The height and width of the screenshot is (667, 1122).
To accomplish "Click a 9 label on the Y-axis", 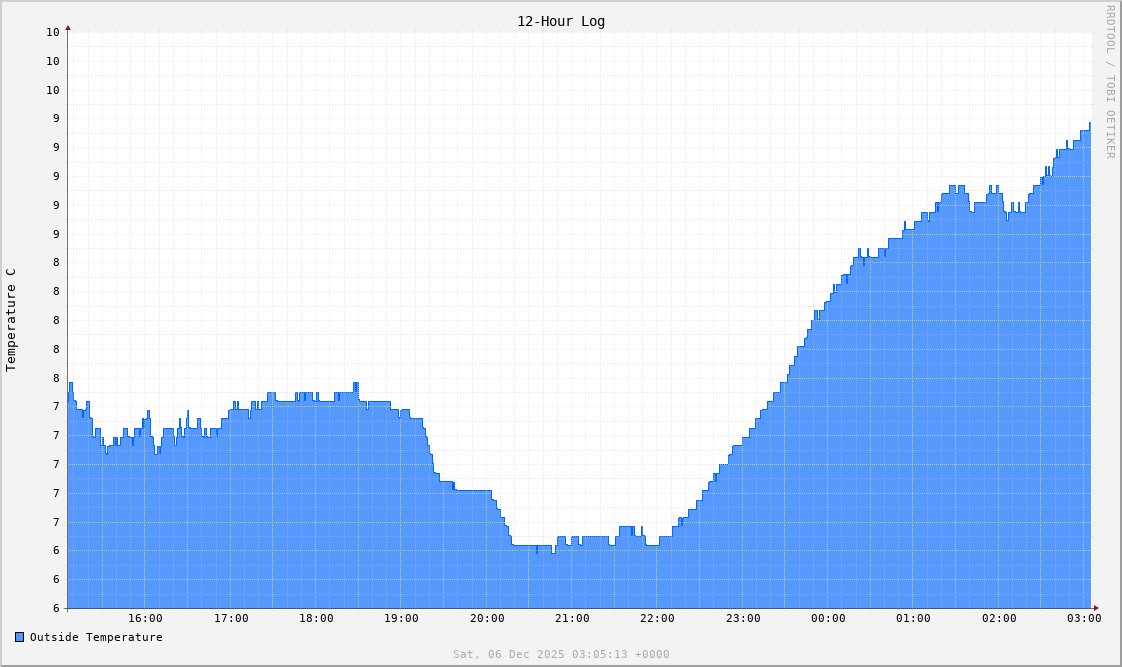I will pyautogui.click(x=55, y=147).
